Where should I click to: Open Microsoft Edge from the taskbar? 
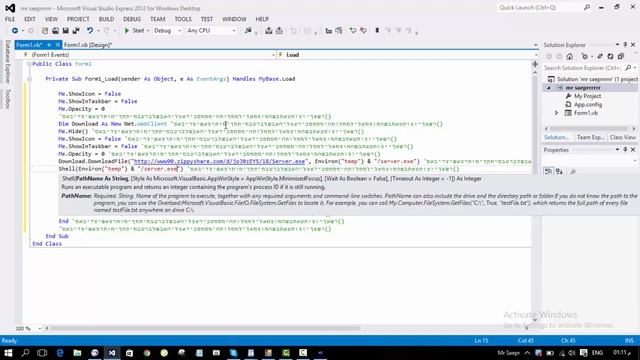pos(60,353)
